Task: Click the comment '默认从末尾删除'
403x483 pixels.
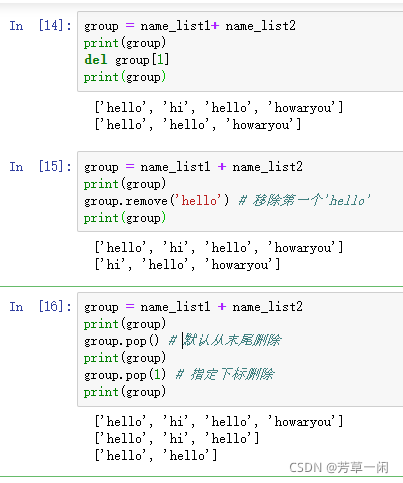Action: click(233, 340)
